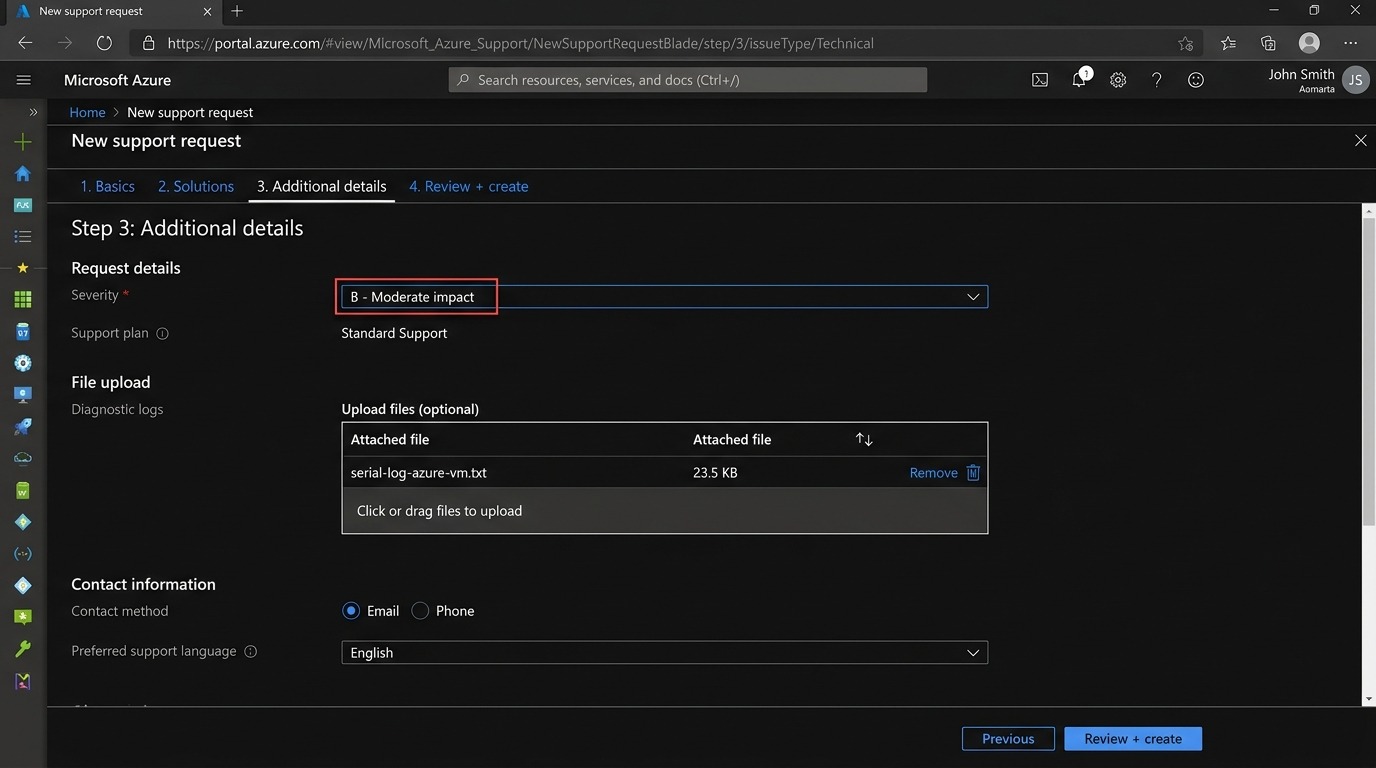The image size is (1376, 768).
Task: Click the cloud icon in the sidebar
Action: coord(23,458)
